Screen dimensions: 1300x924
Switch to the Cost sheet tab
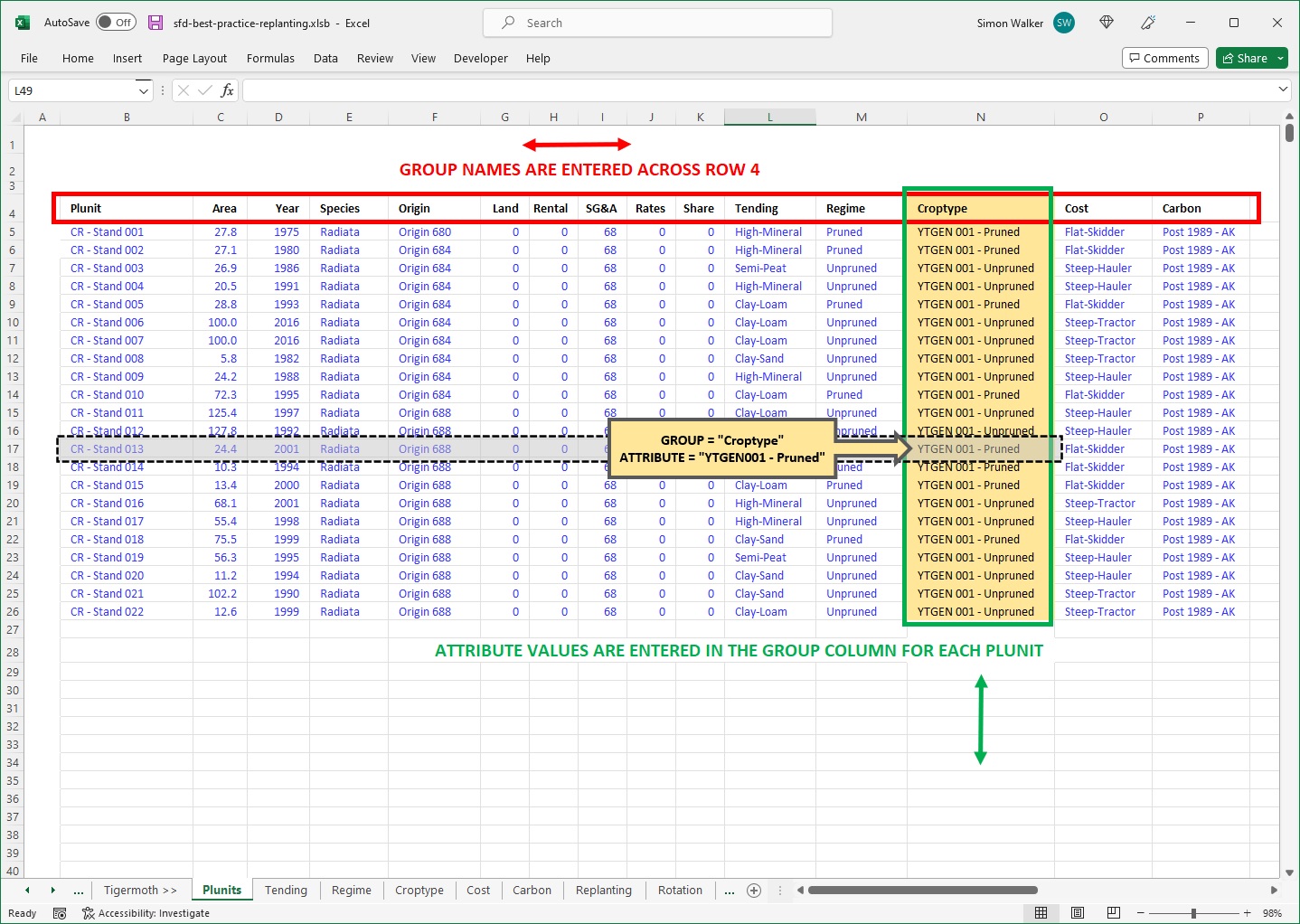pyautogui.click(x=478, y=891)
